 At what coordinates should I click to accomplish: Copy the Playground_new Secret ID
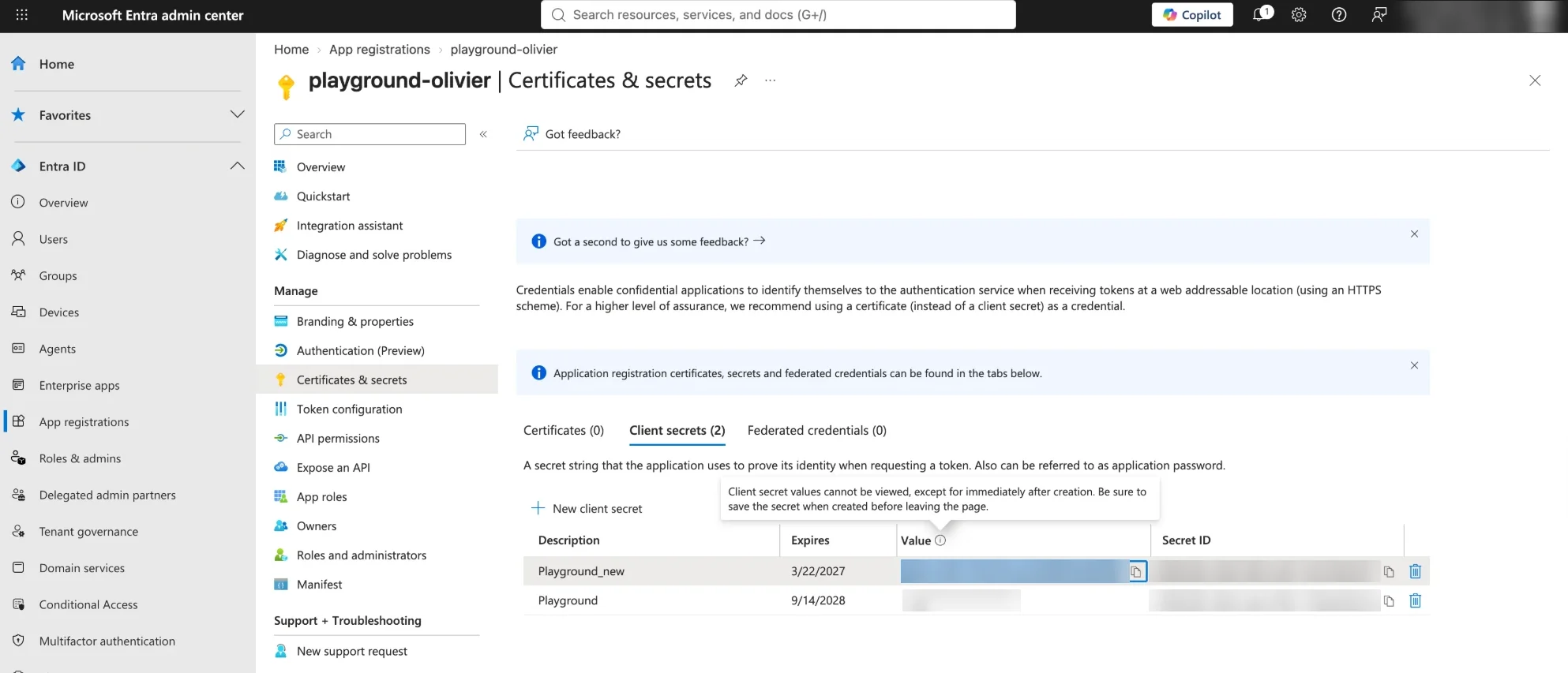(1389, 571)
